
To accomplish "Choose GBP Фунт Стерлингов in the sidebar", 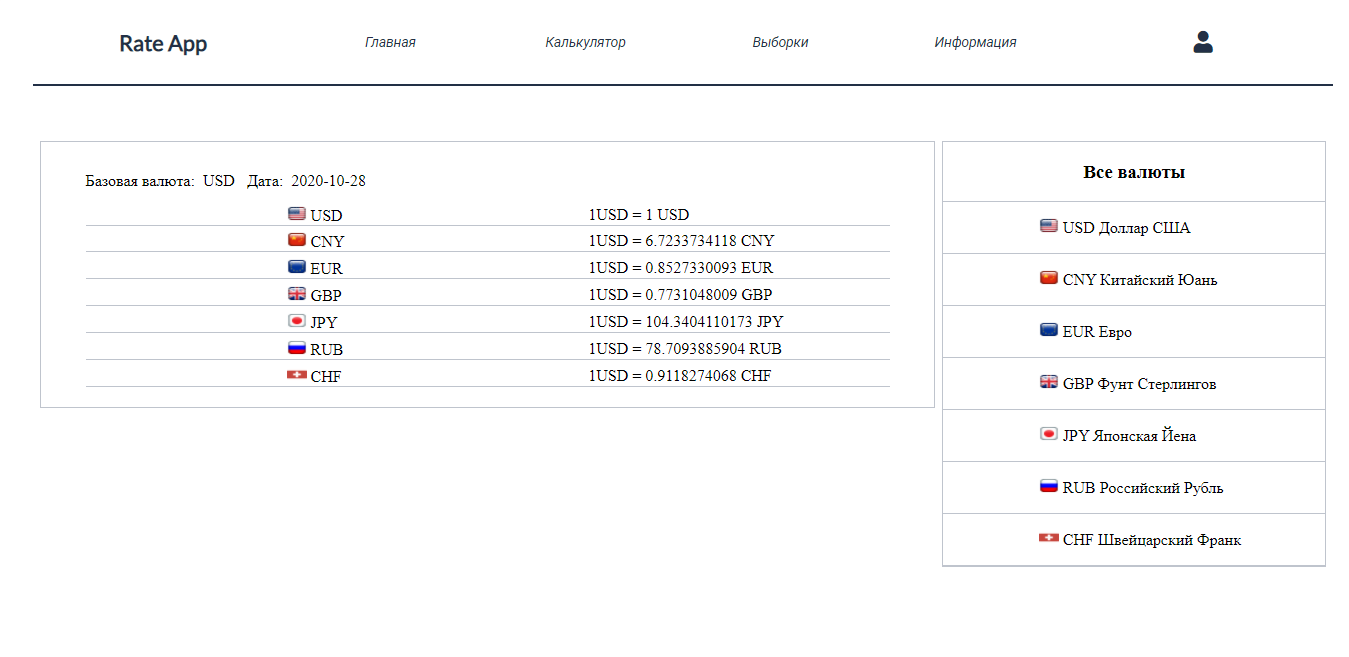I will [x=1134, y=384].
